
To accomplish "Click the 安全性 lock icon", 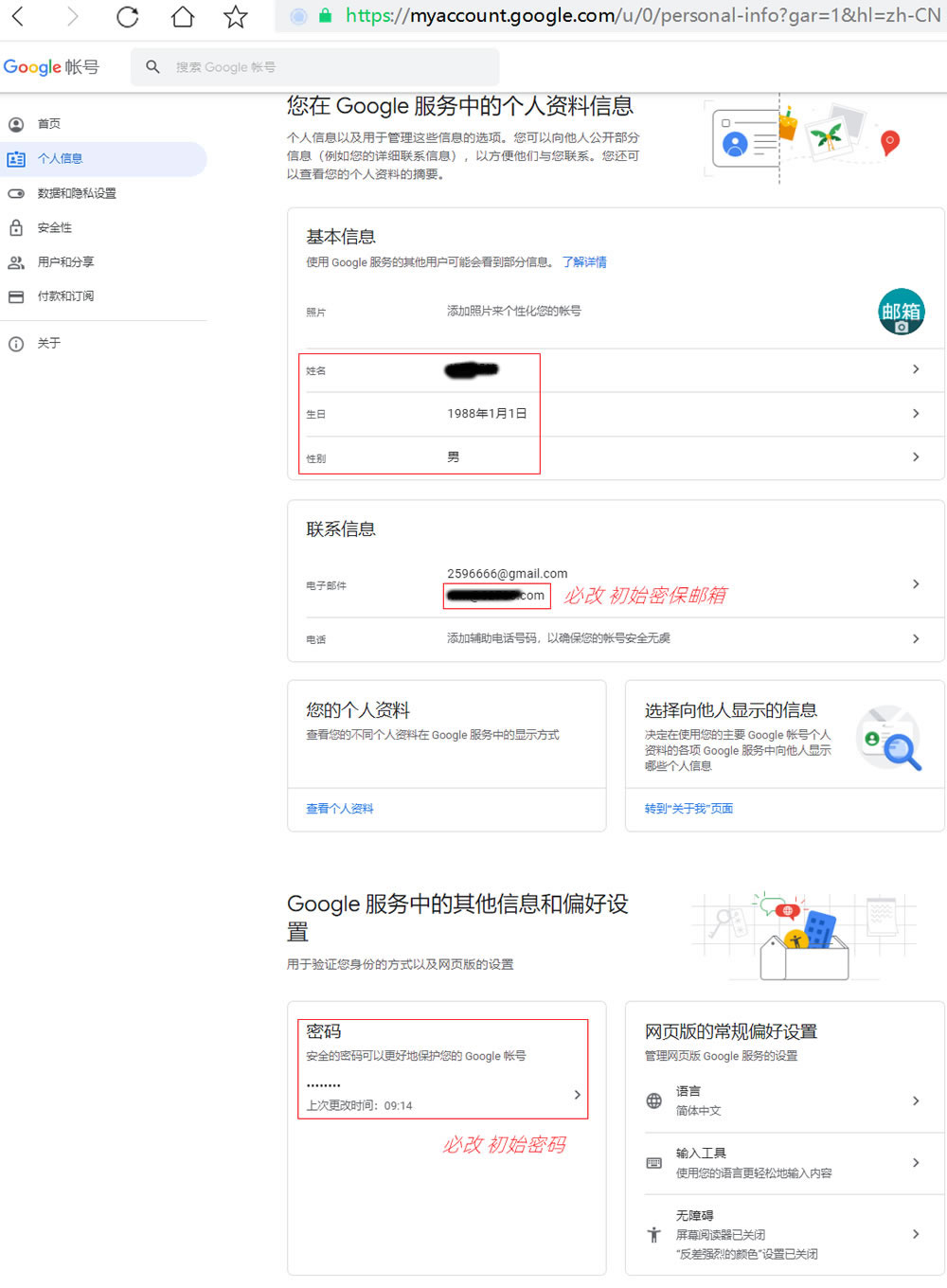I will (x=16, y=227).
